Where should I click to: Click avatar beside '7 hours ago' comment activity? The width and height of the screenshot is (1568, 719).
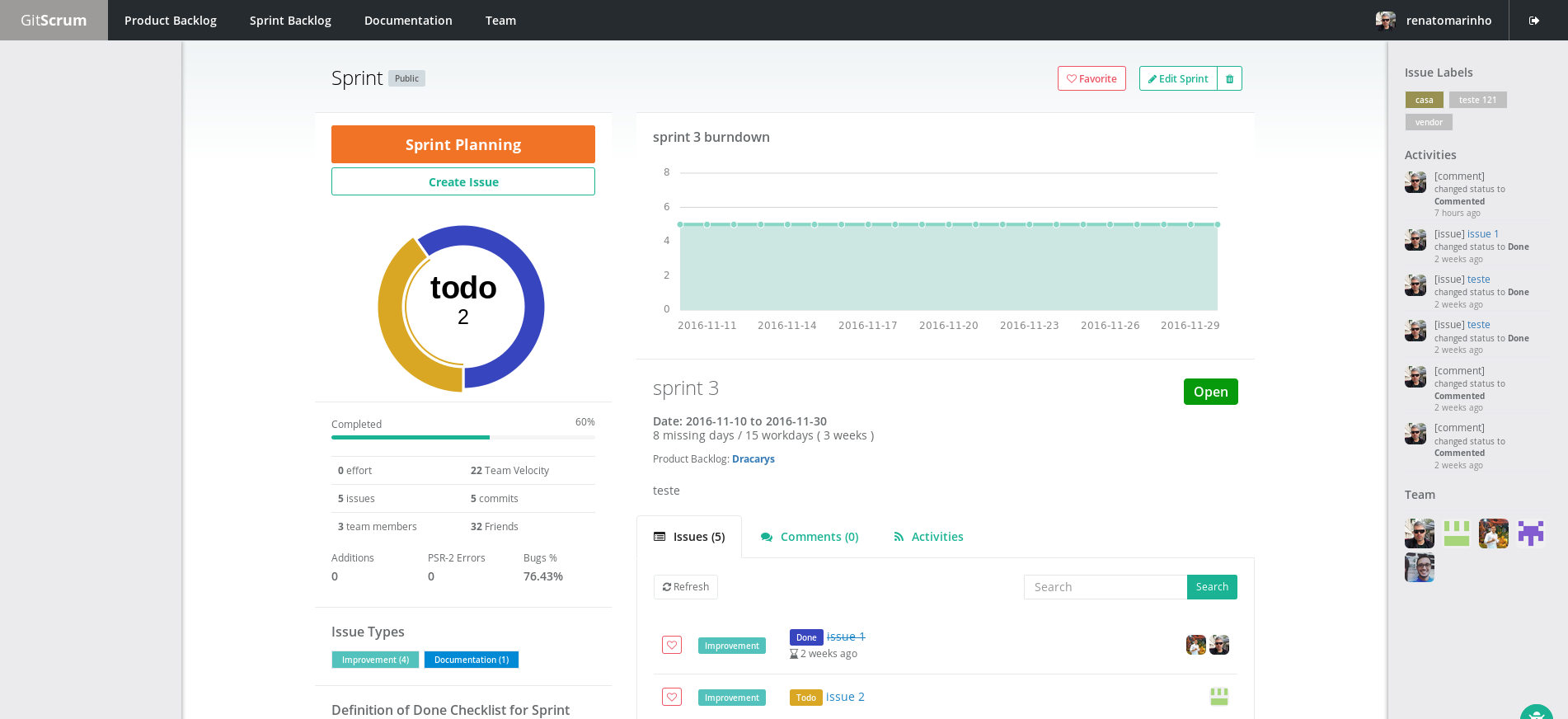pos(1415,182)
